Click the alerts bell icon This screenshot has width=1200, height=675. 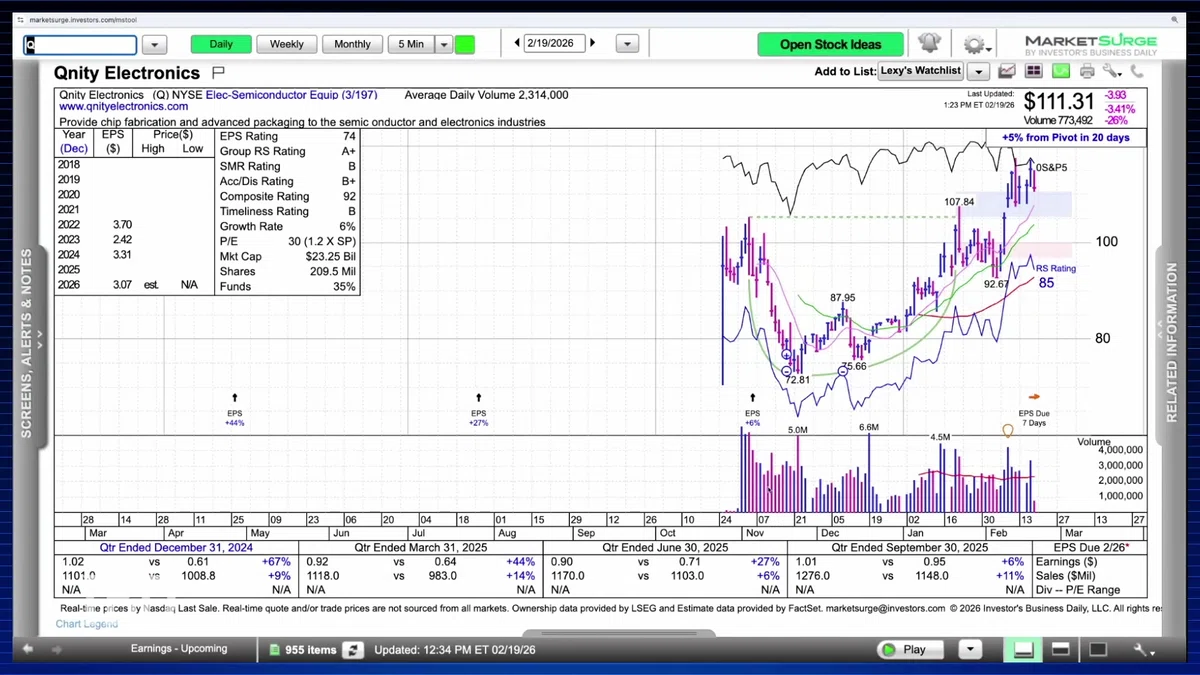tap(929, 43)
